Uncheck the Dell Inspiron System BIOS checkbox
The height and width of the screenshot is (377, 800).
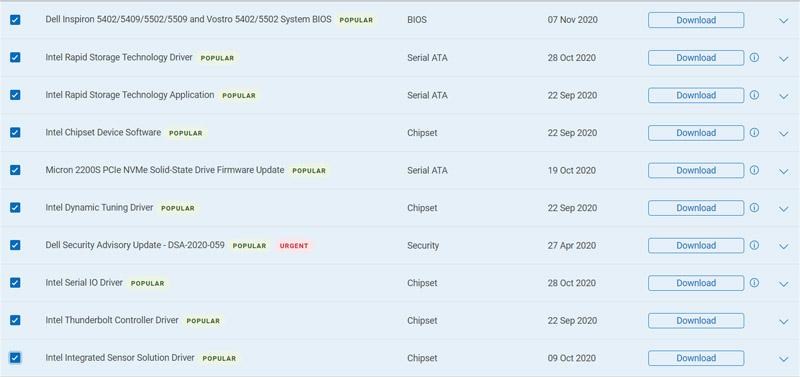[15, 20]
